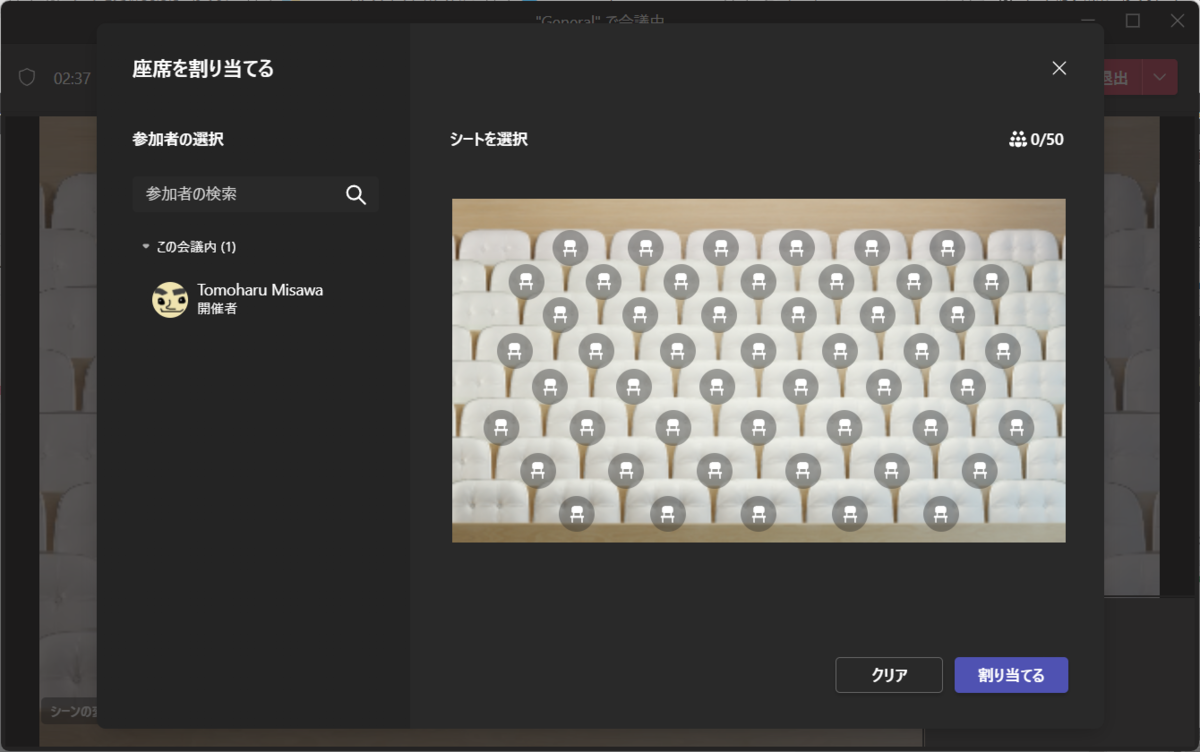Select the center seat of the second row
Viewport: 1200px width, 752px height.
758,281
